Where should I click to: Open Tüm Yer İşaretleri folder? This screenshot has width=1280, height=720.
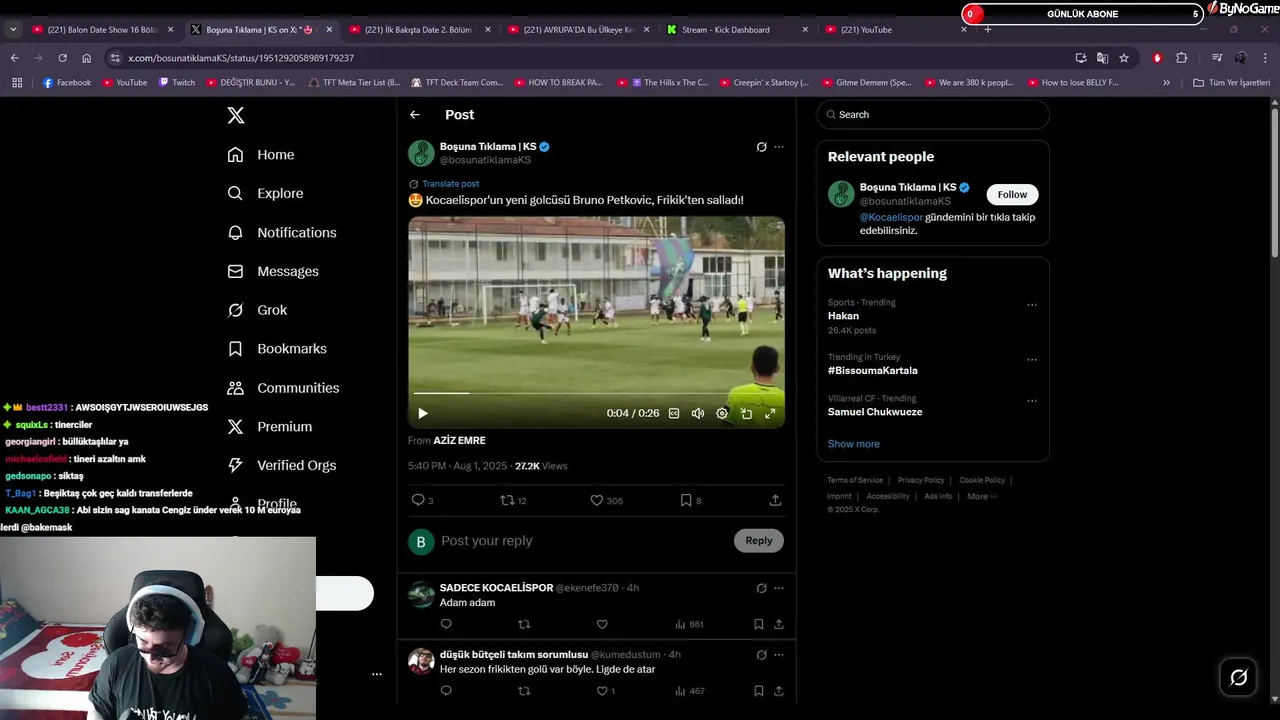(x=1231, y=83)
